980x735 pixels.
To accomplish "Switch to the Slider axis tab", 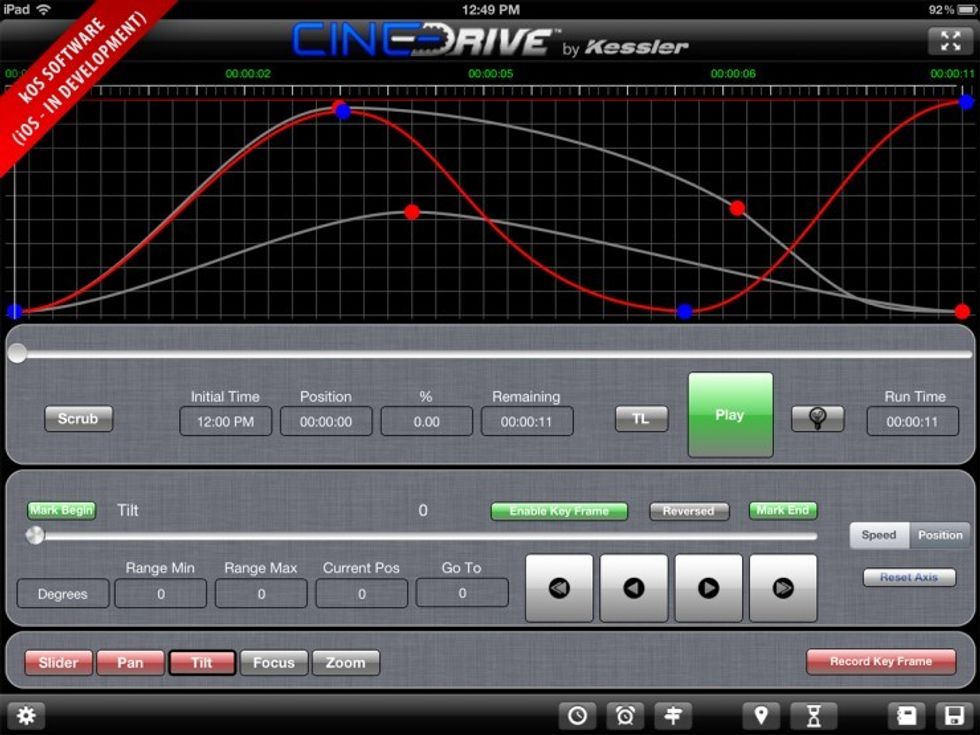I will pyautogui.click(x=58, y=662).
